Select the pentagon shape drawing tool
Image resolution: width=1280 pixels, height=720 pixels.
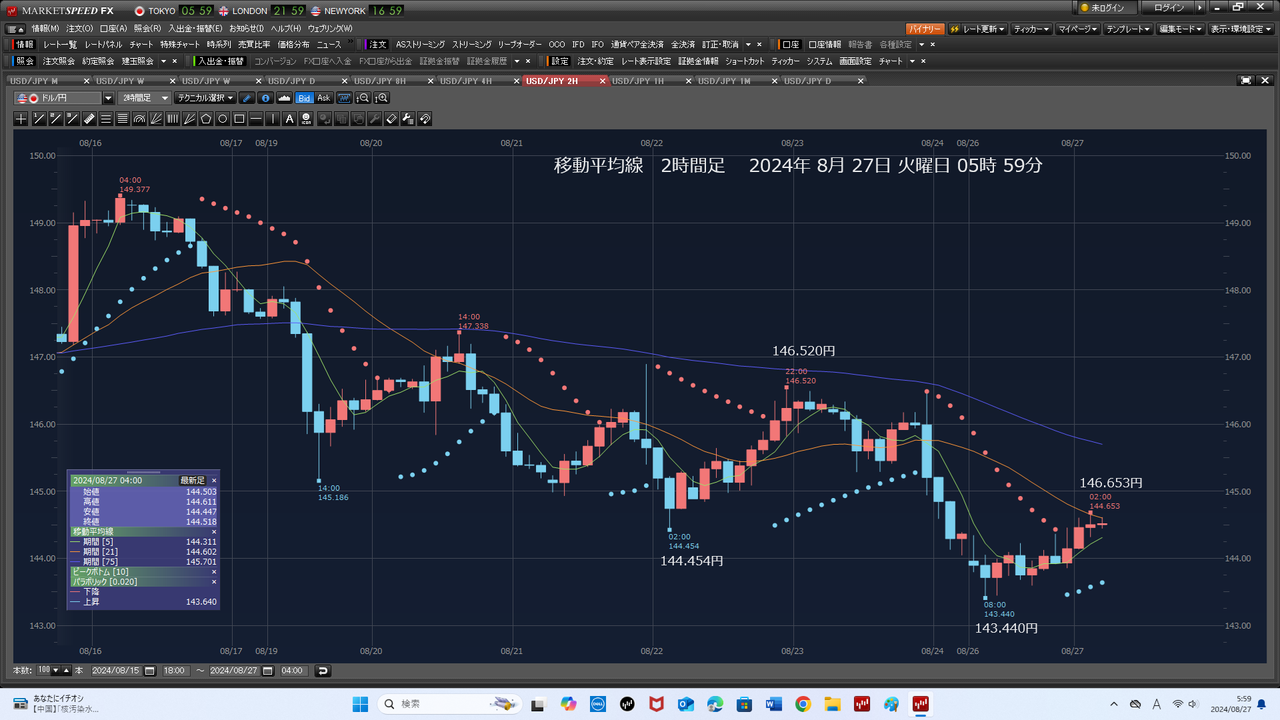(206, 119)
